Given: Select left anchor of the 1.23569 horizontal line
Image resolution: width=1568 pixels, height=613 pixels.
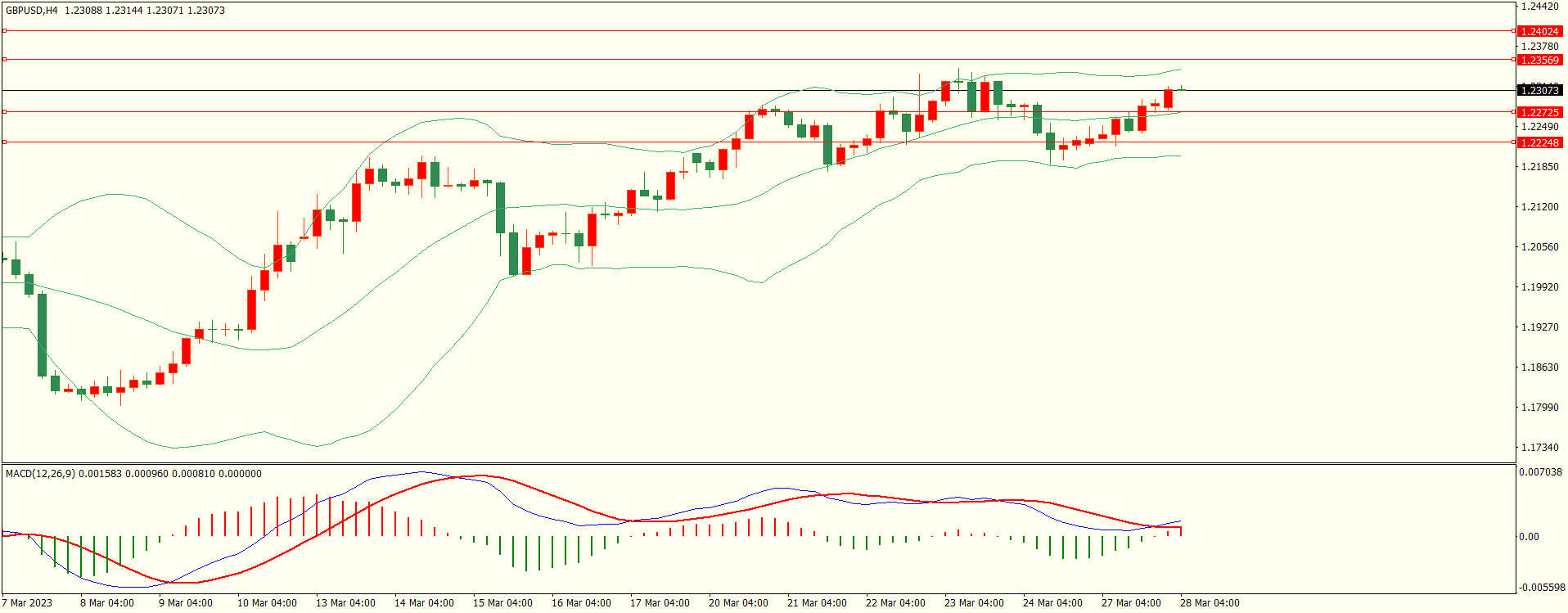Looking at the screenshot, I should pos(4,60).
